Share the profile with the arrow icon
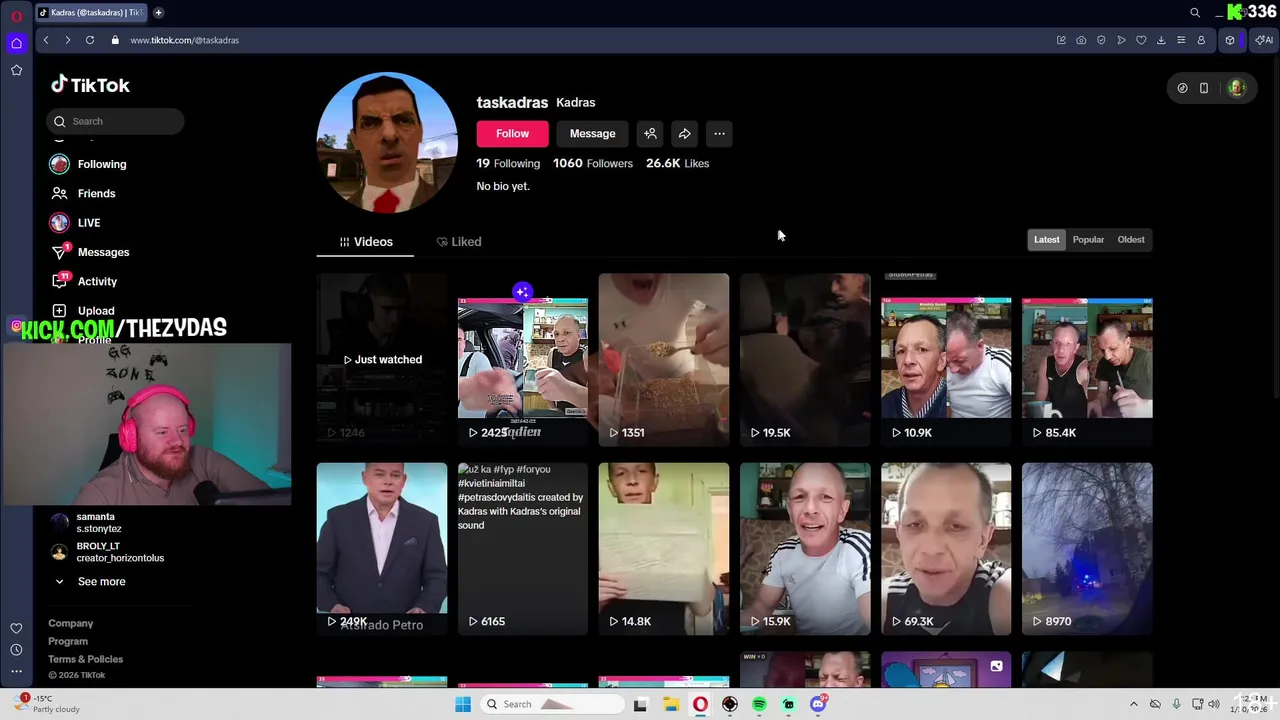Screen dimensions: 1280x720 pos(684,134)
